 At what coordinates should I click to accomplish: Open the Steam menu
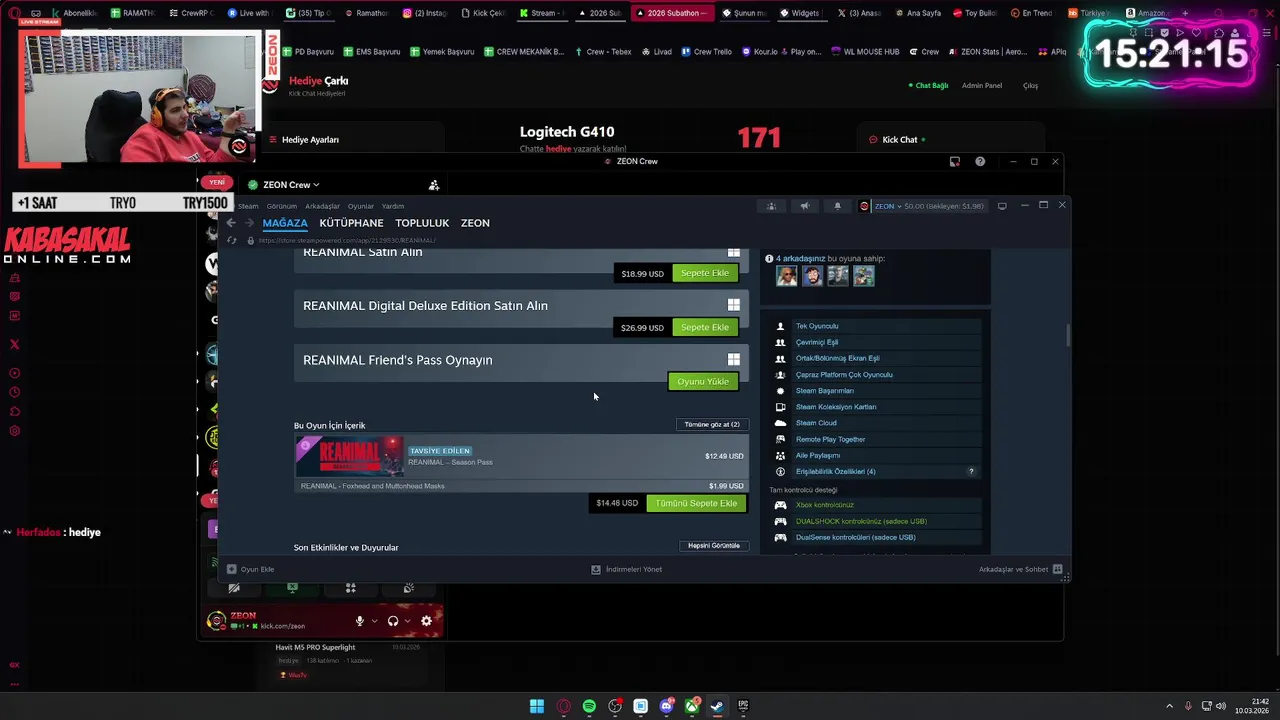248,206
